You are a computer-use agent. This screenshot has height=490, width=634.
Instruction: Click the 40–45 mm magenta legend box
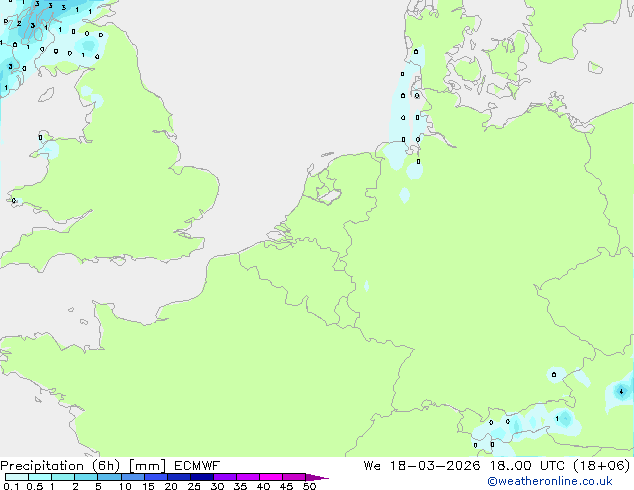point(271,477)
